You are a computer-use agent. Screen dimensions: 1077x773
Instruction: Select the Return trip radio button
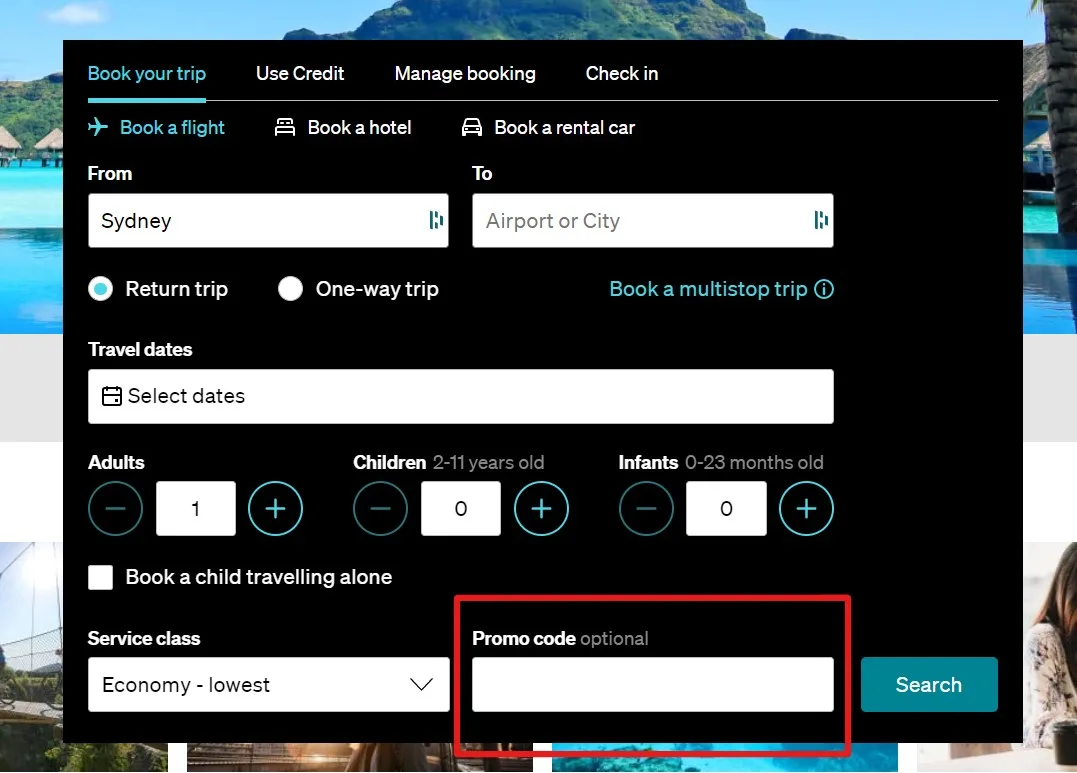[x=100, y=289]
